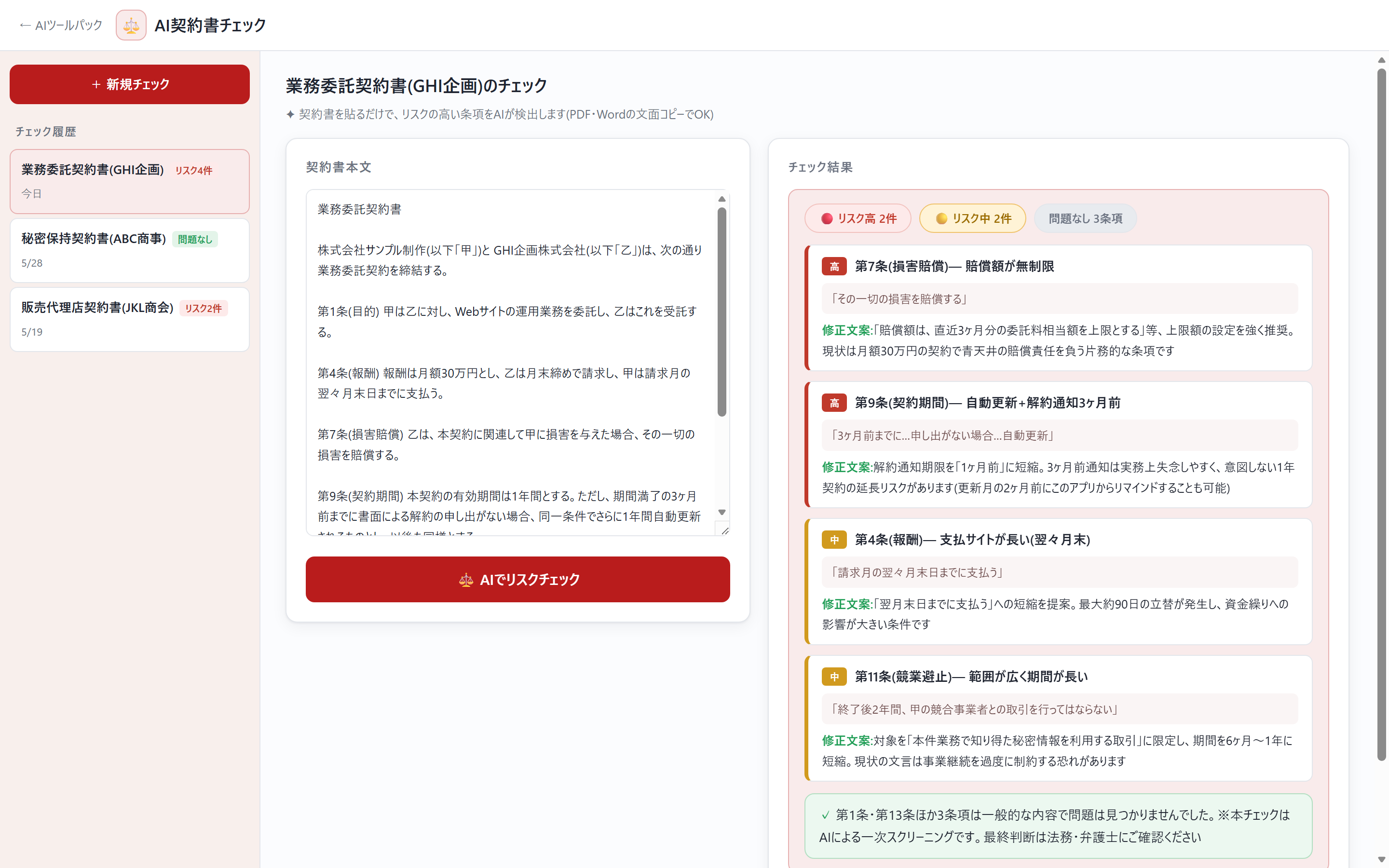This screenshot has width=1389, height=868.
Task: Click the page scrollbar up arrow
Action: [1382, 60]
